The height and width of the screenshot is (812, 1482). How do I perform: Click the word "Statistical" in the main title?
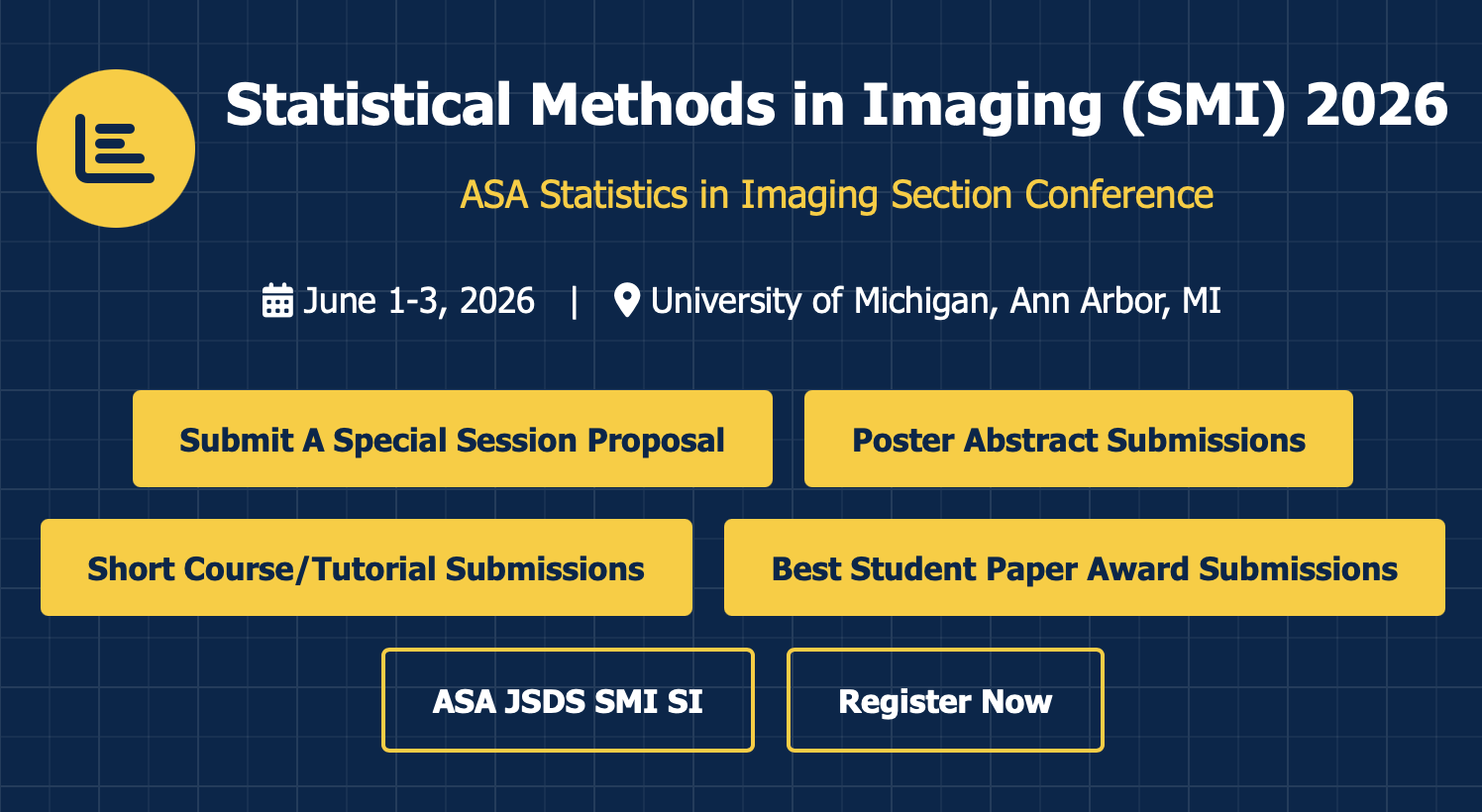tap(369, 105)
